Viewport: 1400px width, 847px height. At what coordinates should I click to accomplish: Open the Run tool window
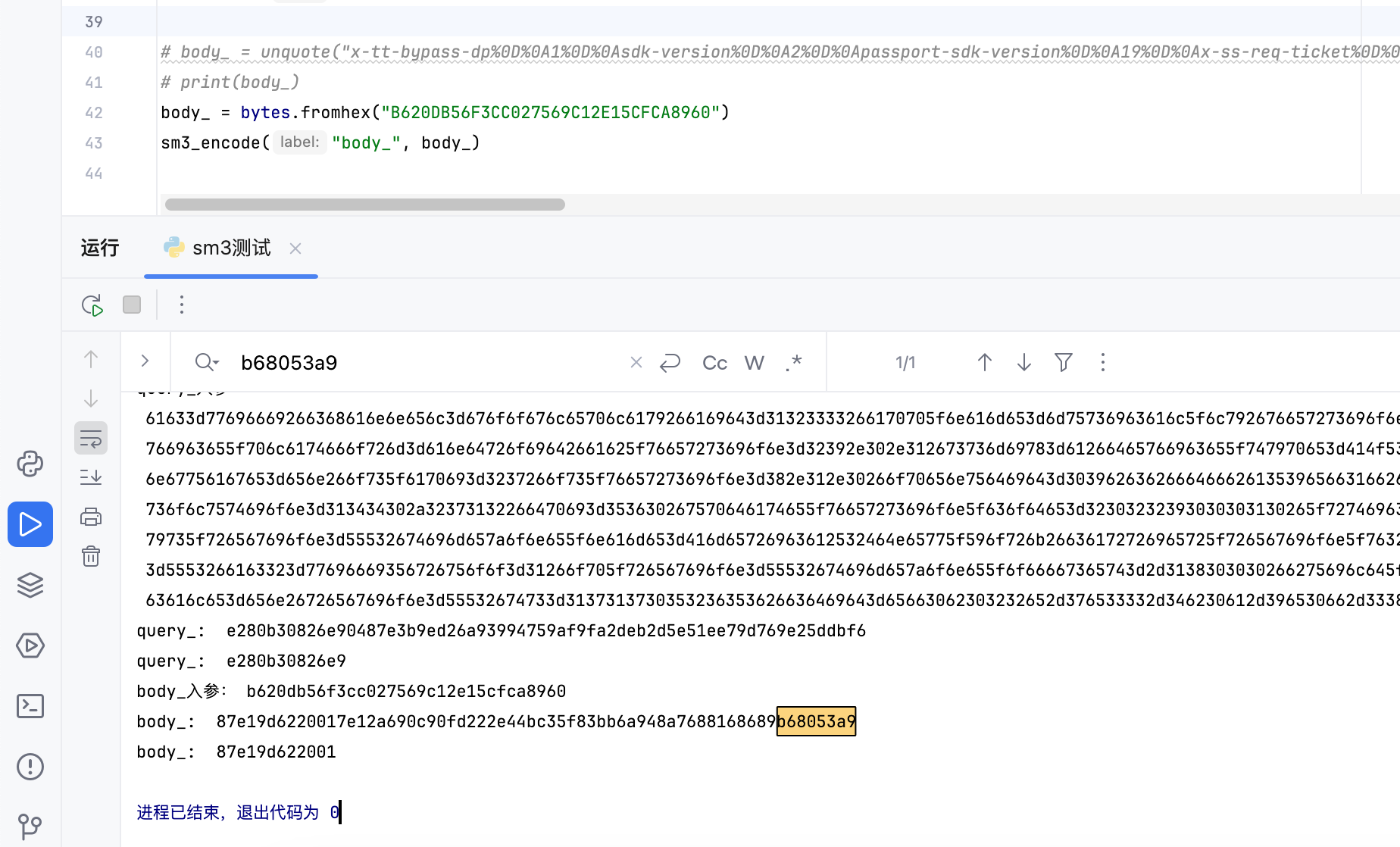pos(30,524)
